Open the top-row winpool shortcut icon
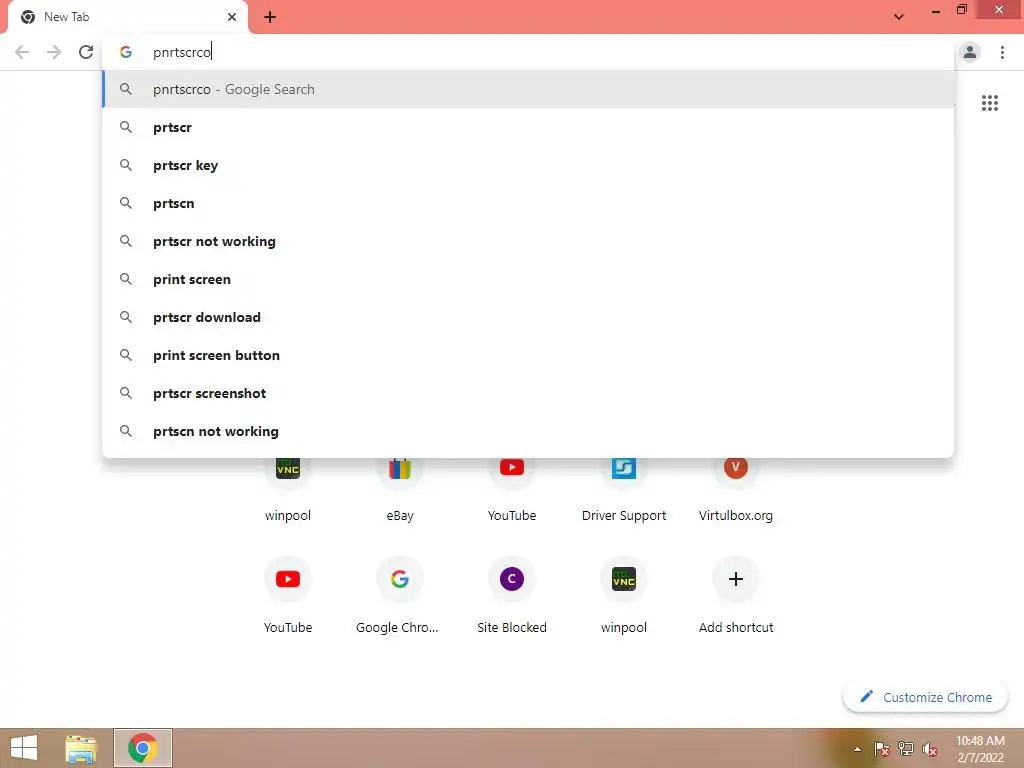This screenshot has height=768, width=1024. pos(287,468)
